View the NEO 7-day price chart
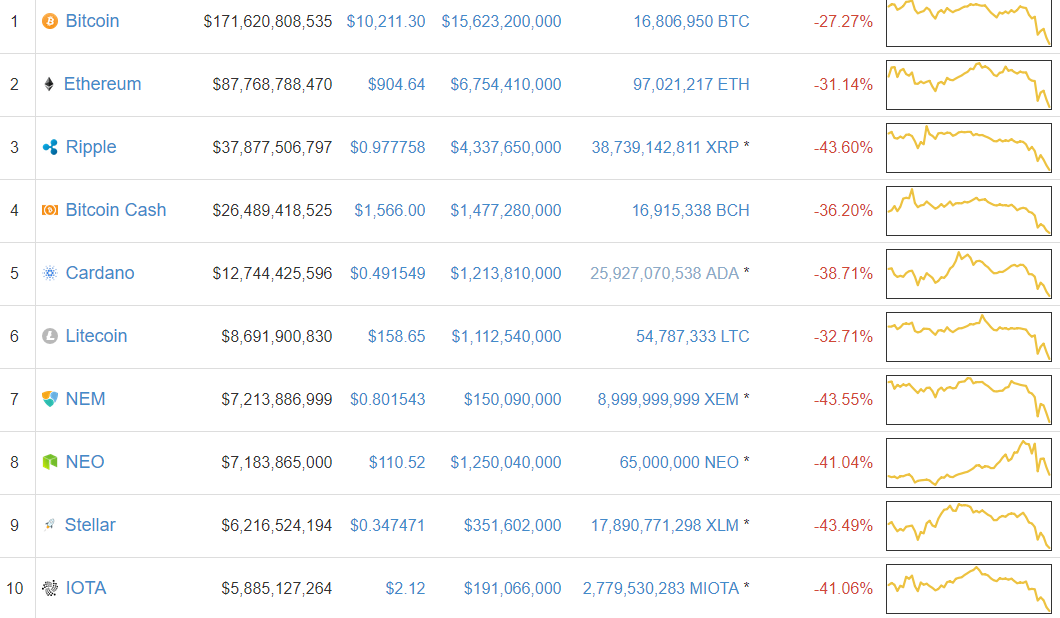 tap(968, 462)
